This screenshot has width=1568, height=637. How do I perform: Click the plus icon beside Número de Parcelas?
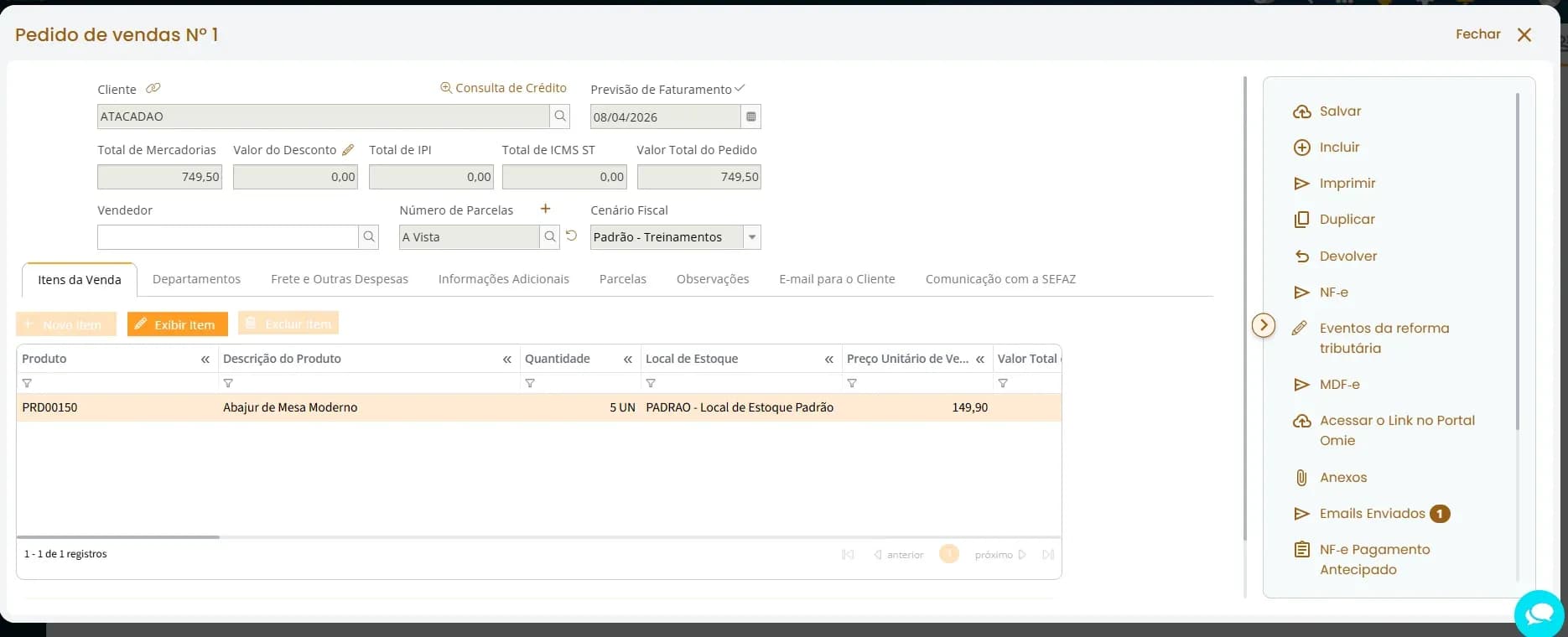[545, 209]
